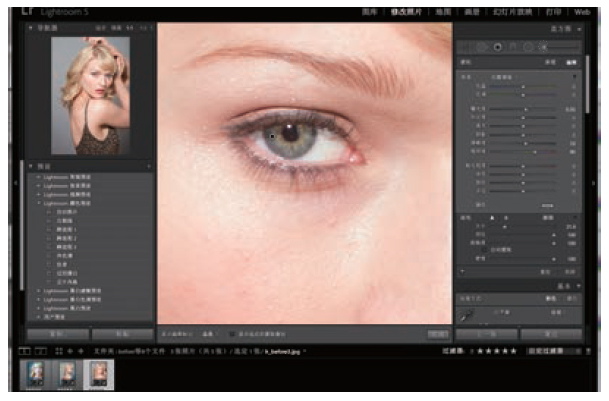Open the Web module
609x401 pixels.
coord(582,12)
